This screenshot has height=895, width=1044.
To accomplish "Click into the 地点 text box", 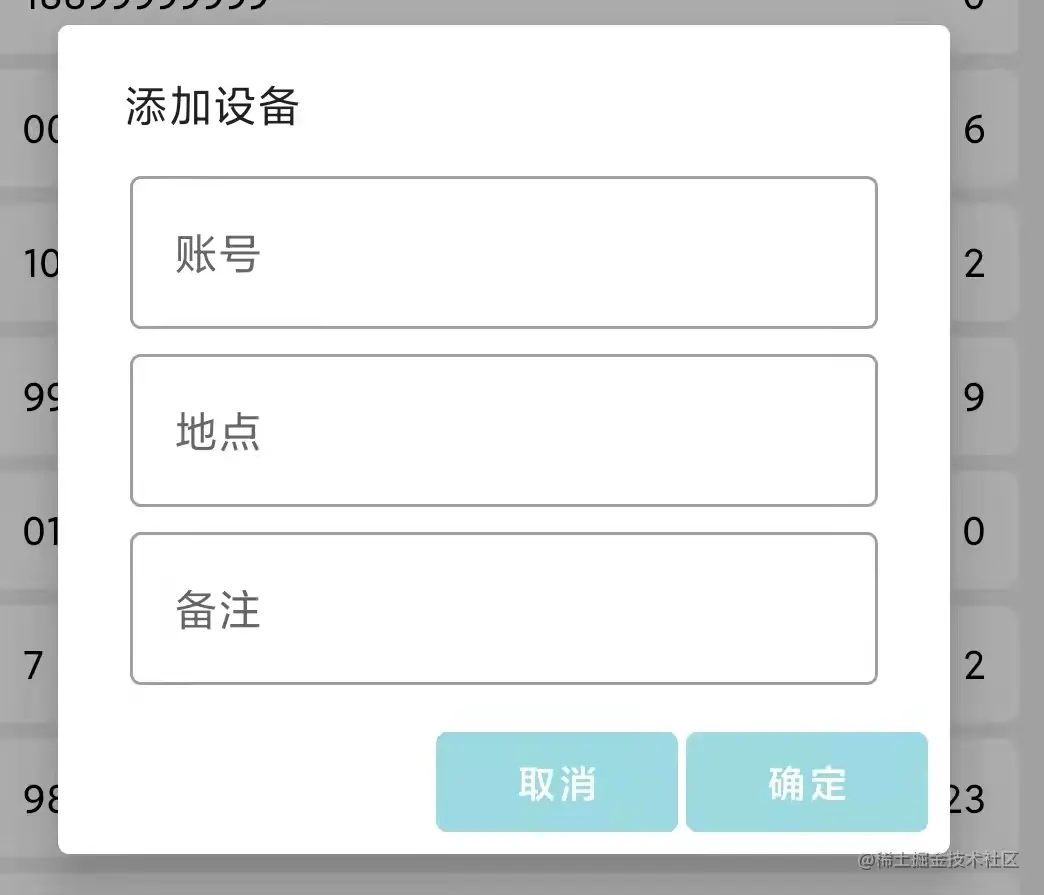I will (x=503, y=431).
